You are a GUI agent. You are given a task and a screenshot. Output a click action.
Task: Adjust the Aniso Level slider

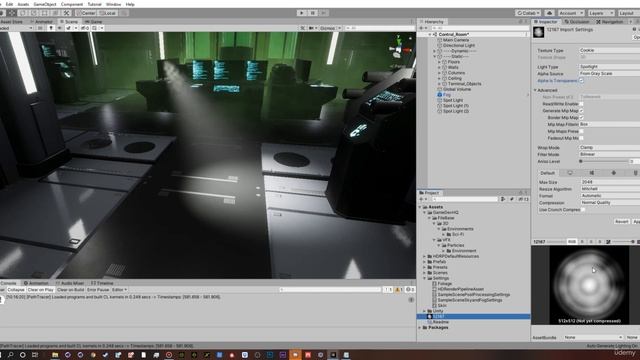tap(603, 161)
